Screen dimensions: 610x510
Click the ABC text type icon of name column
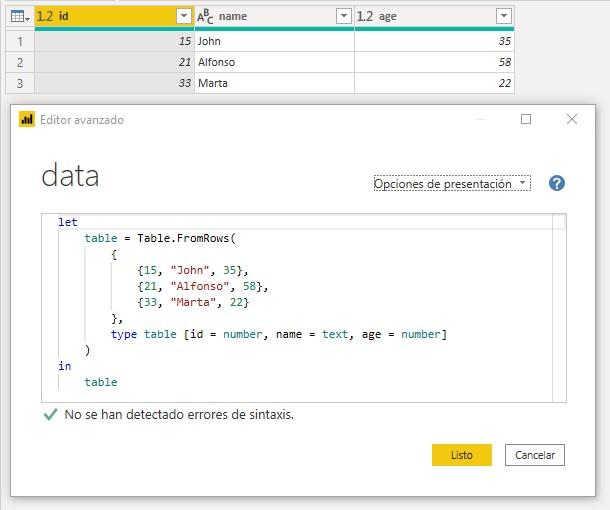click(205, 16)
